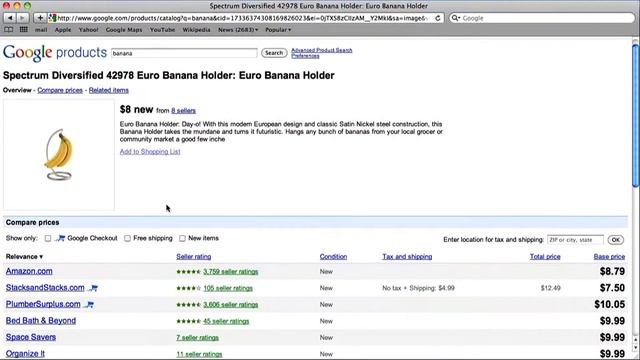This screenshot has width=640, height=360.
Task: Open the Bed Bath & Beyond seller link
Action: click(41, 321)
